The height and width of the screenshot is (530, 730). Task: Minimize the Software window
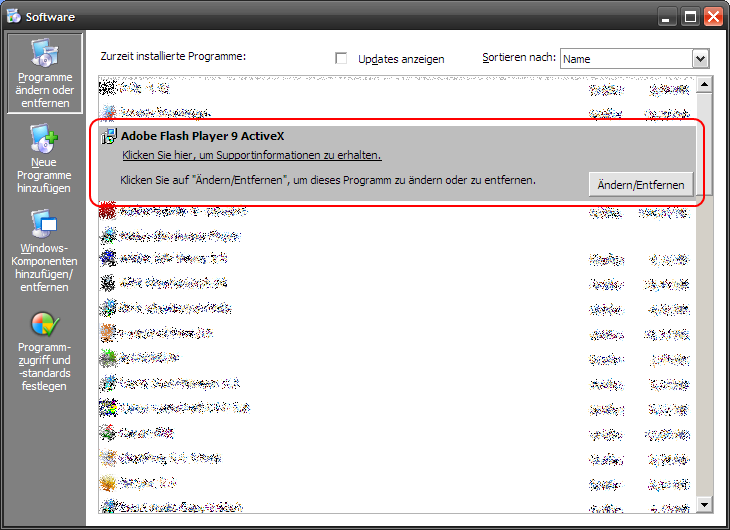[x=667, y=17]
